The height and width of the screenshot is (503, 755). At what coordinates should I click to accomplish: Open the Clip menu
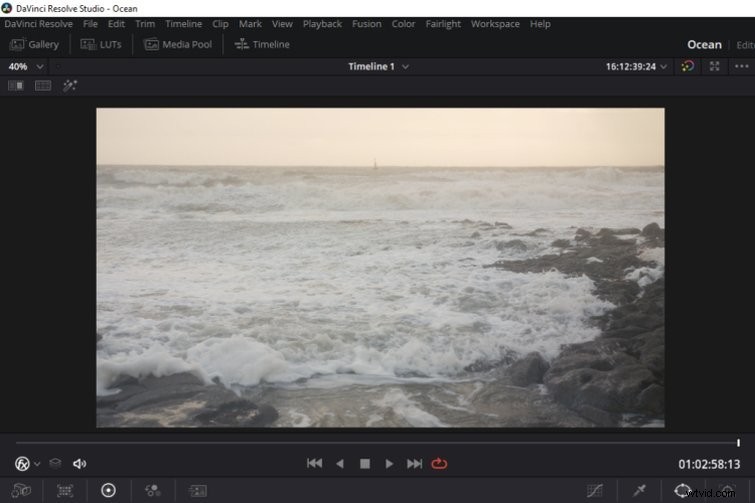point(220,24)
